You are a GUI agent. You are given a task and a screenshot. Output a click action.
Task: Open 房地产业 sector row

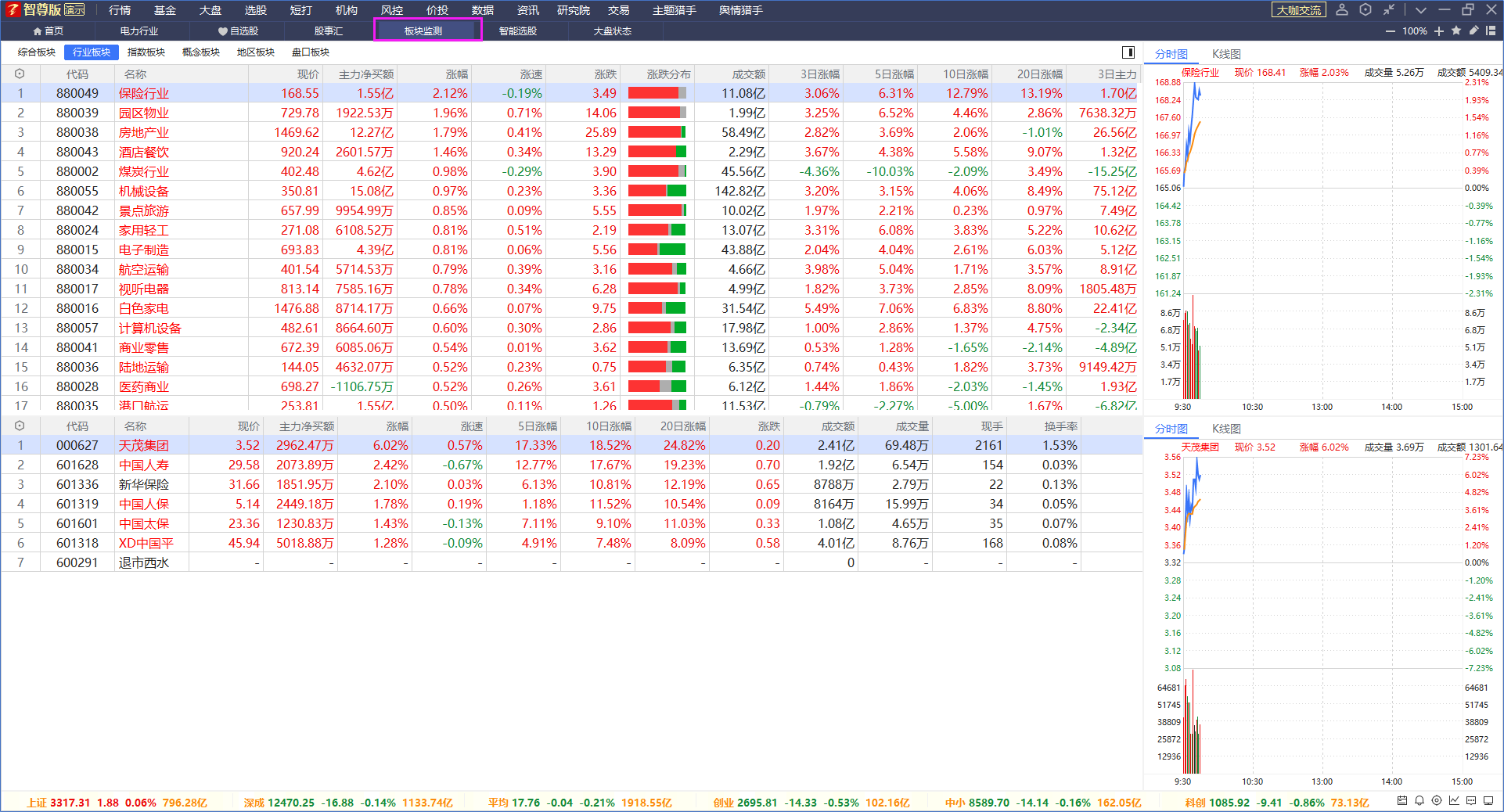571,132
